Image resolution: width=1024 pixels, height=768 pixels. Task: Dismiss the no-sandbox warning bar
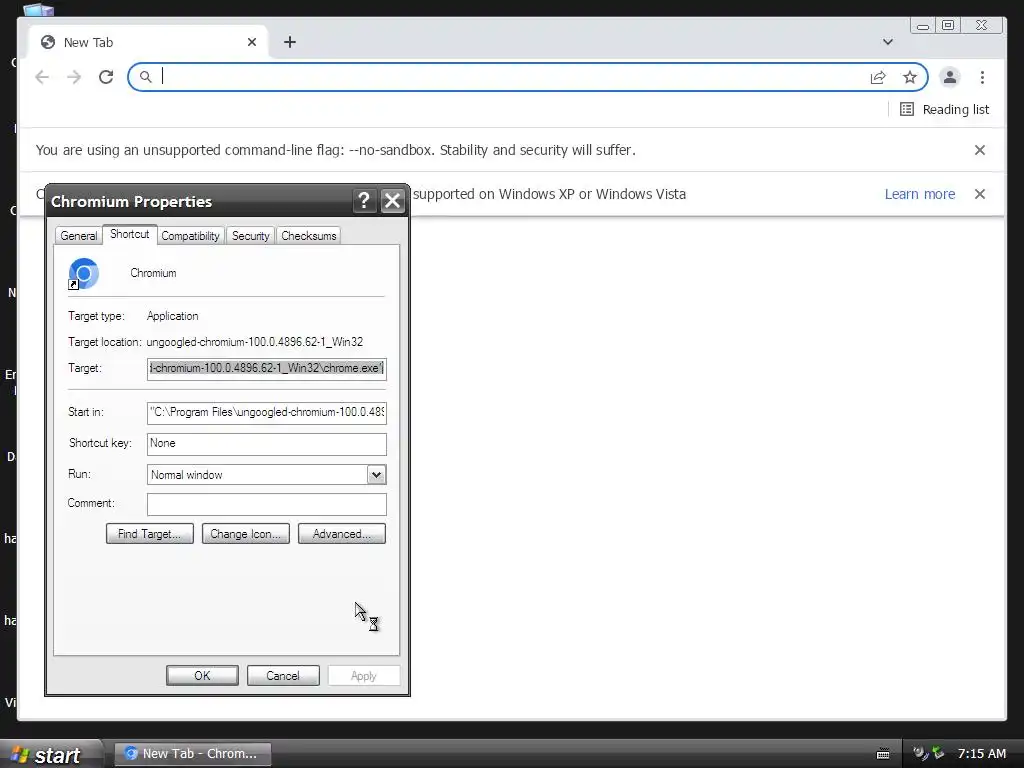(980, 150)
